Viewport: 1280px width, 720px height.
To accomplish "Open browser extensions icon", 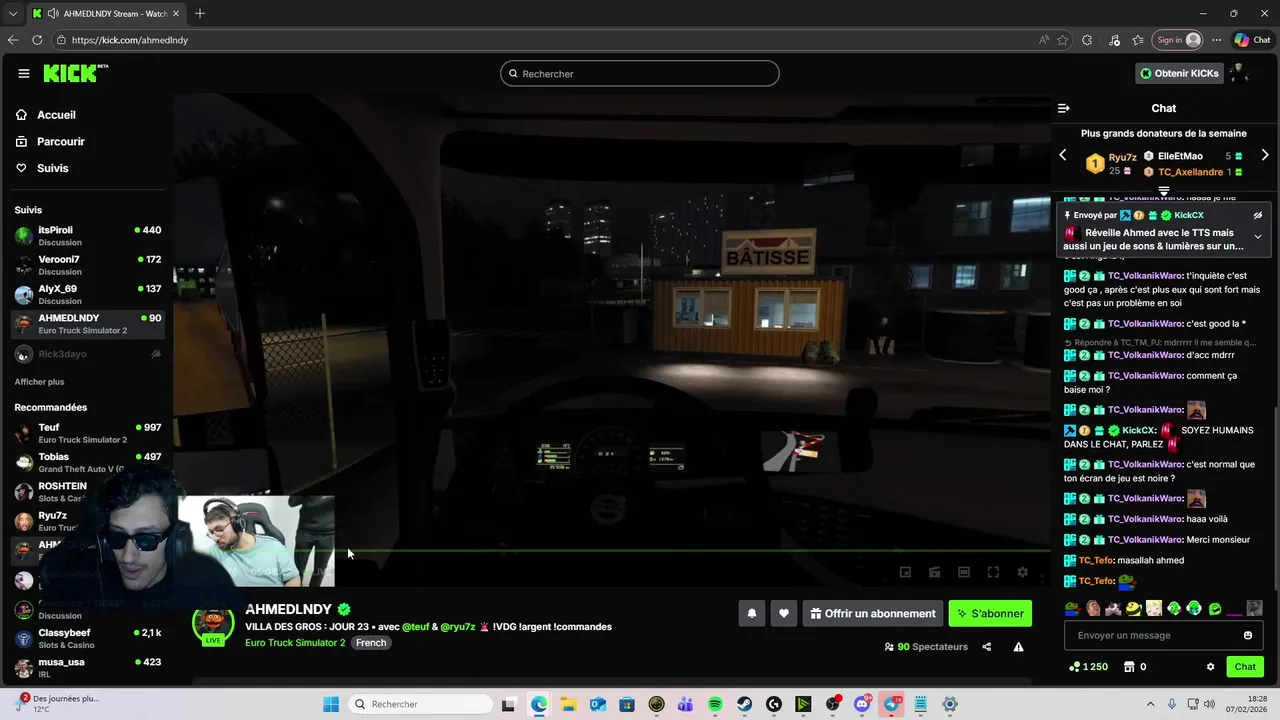I will click(1087, 40).
